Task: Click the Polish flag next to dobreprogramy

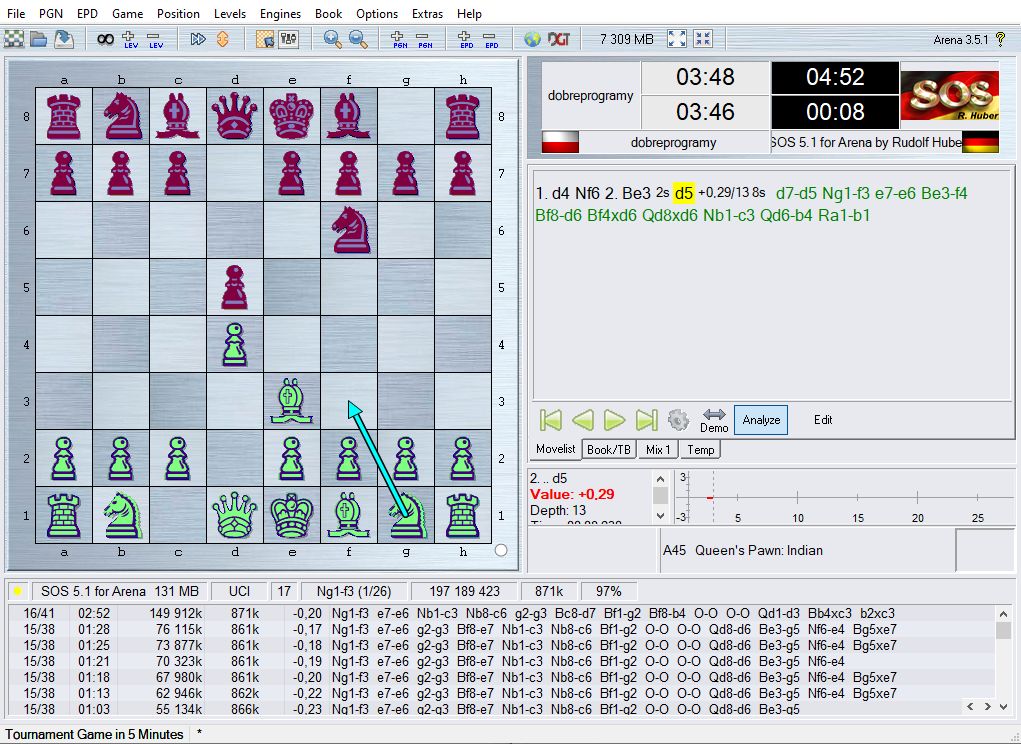Action: [560, 142]
